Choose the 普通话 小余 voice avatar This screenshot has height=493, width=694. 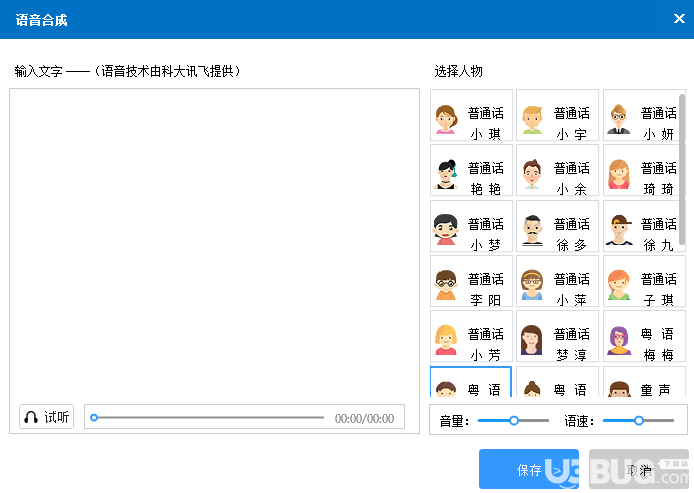pyautogui.click(x=557, y=170)
